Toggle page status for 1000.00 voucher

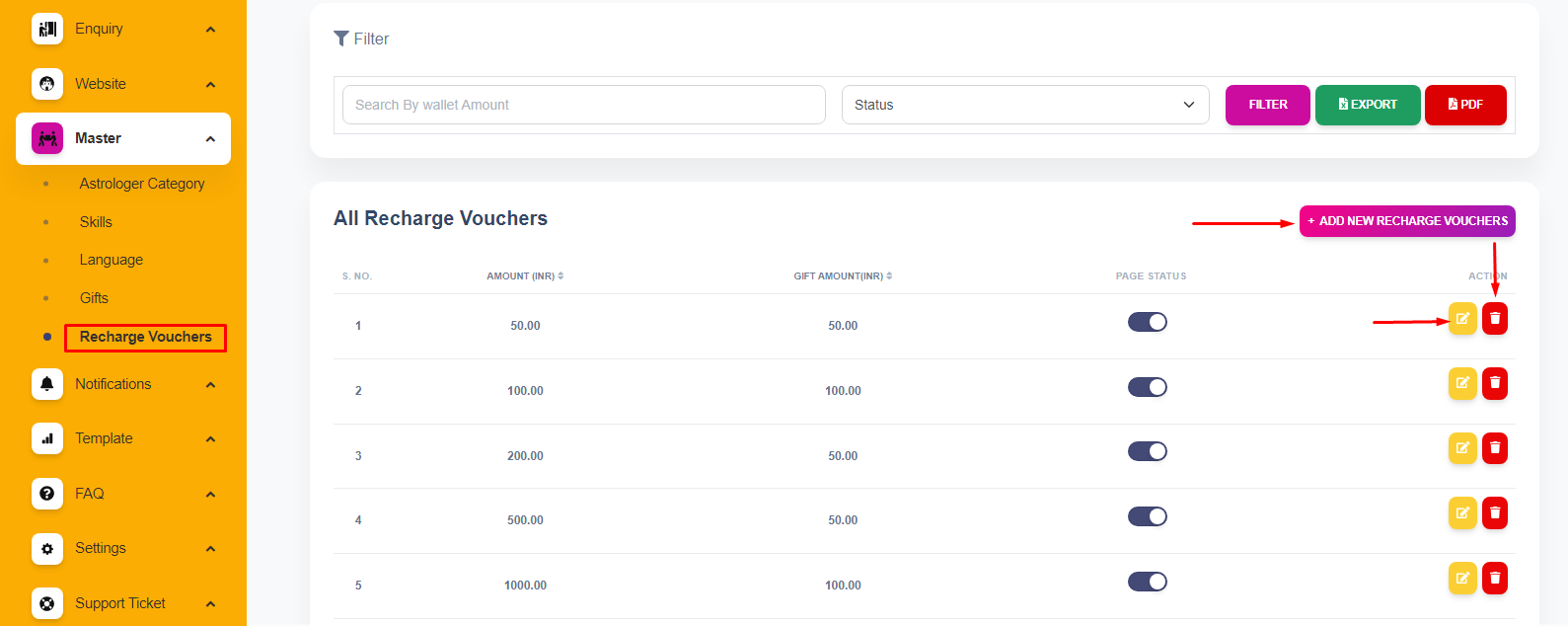tap(1148, 582)
